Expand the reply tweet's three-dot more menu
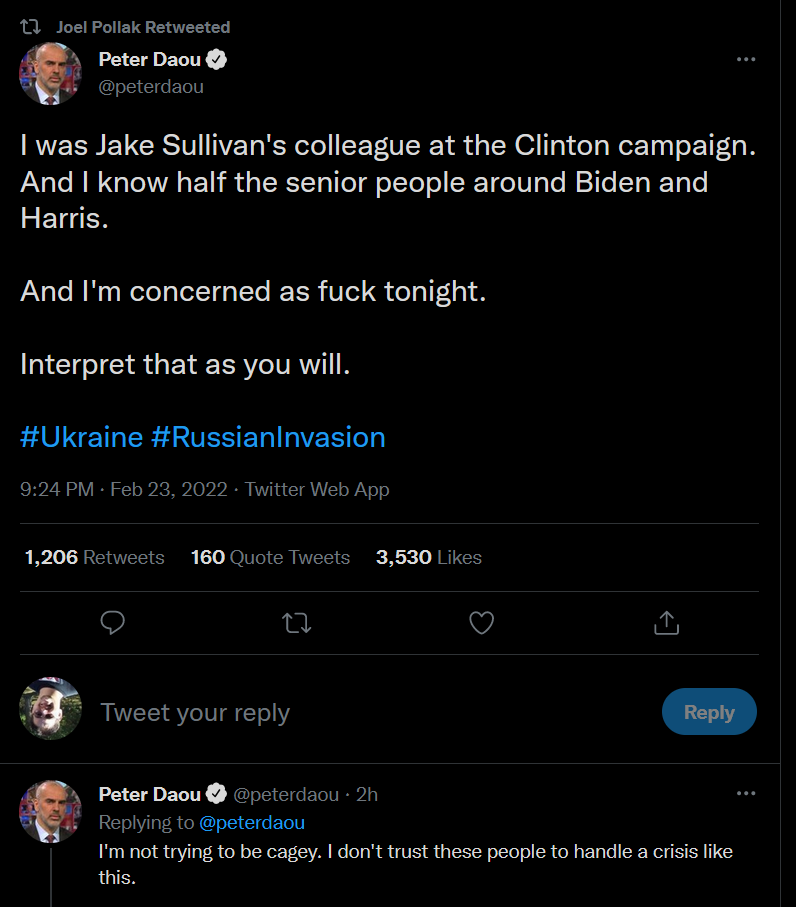 click(x=746, y=794)
